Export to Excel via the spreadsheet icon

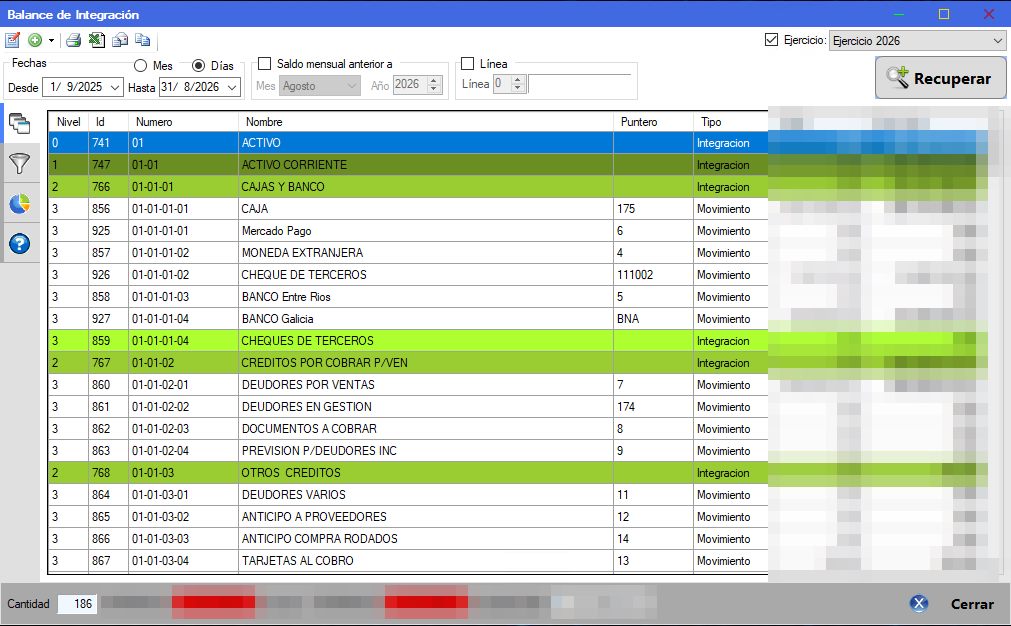(97, 40)
